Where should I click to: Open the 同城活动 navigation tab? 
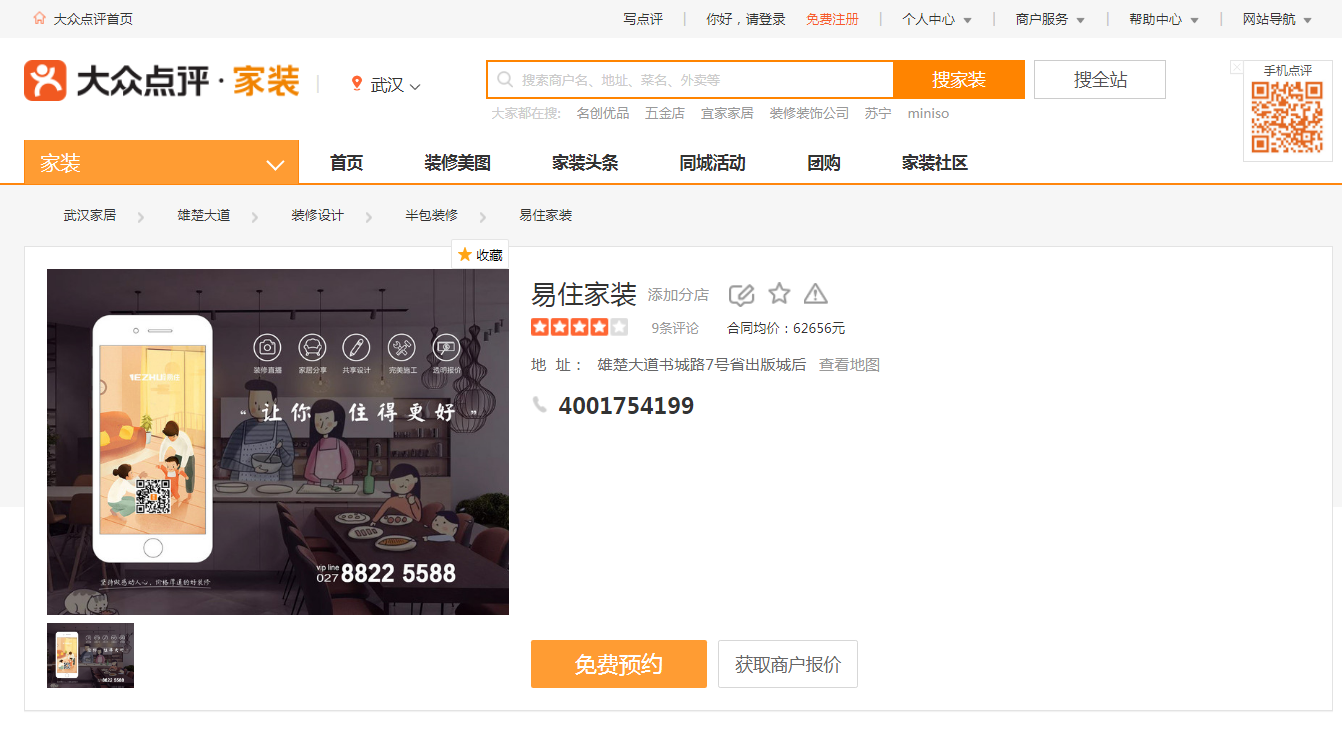click(x=712, y=163)
